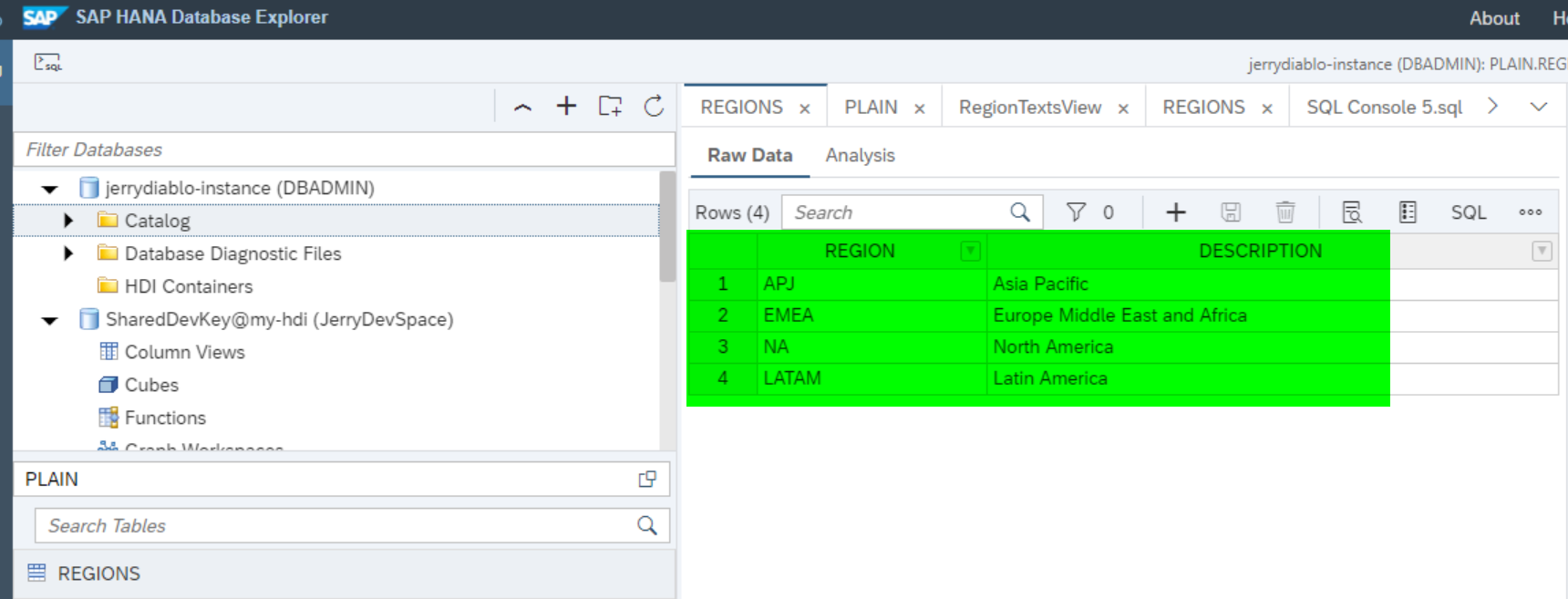
Task: Select row number 4
Action: pyautogui.click(x=723, y=378)
